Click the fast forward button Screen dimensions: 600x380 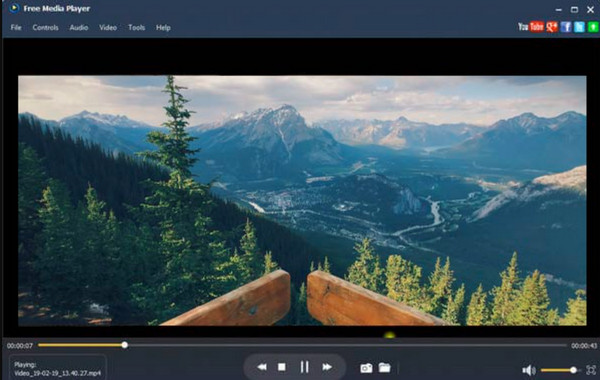click(327, 367)
